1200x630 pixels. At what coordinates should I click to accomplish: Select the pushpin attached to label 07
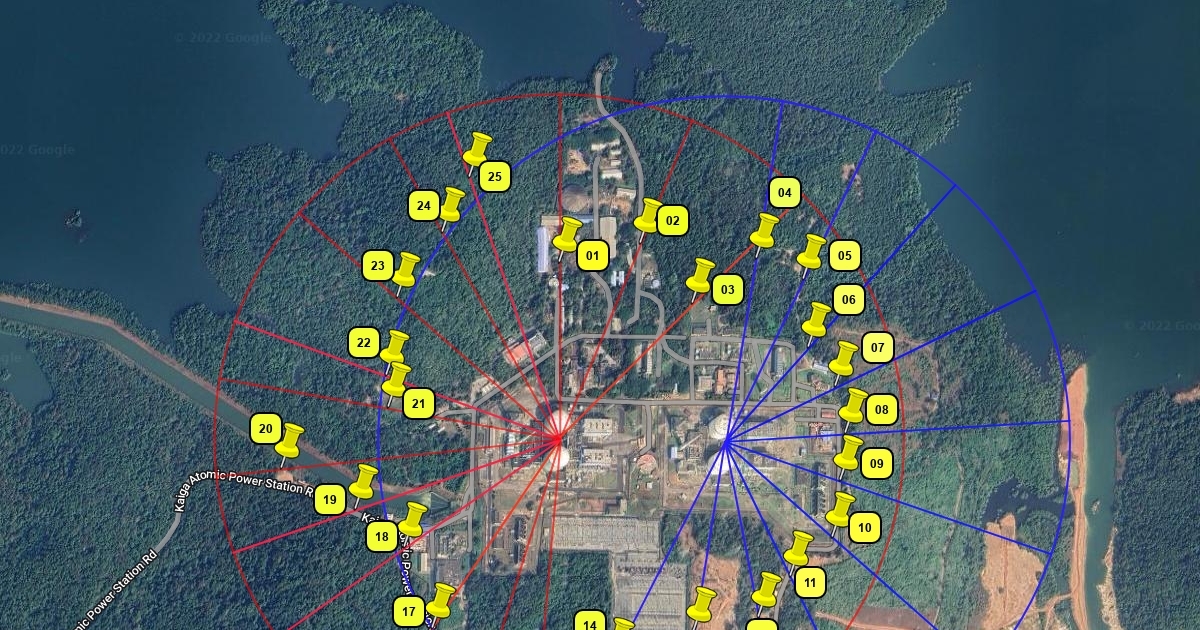pyautogui.click(x=843, y=359)
